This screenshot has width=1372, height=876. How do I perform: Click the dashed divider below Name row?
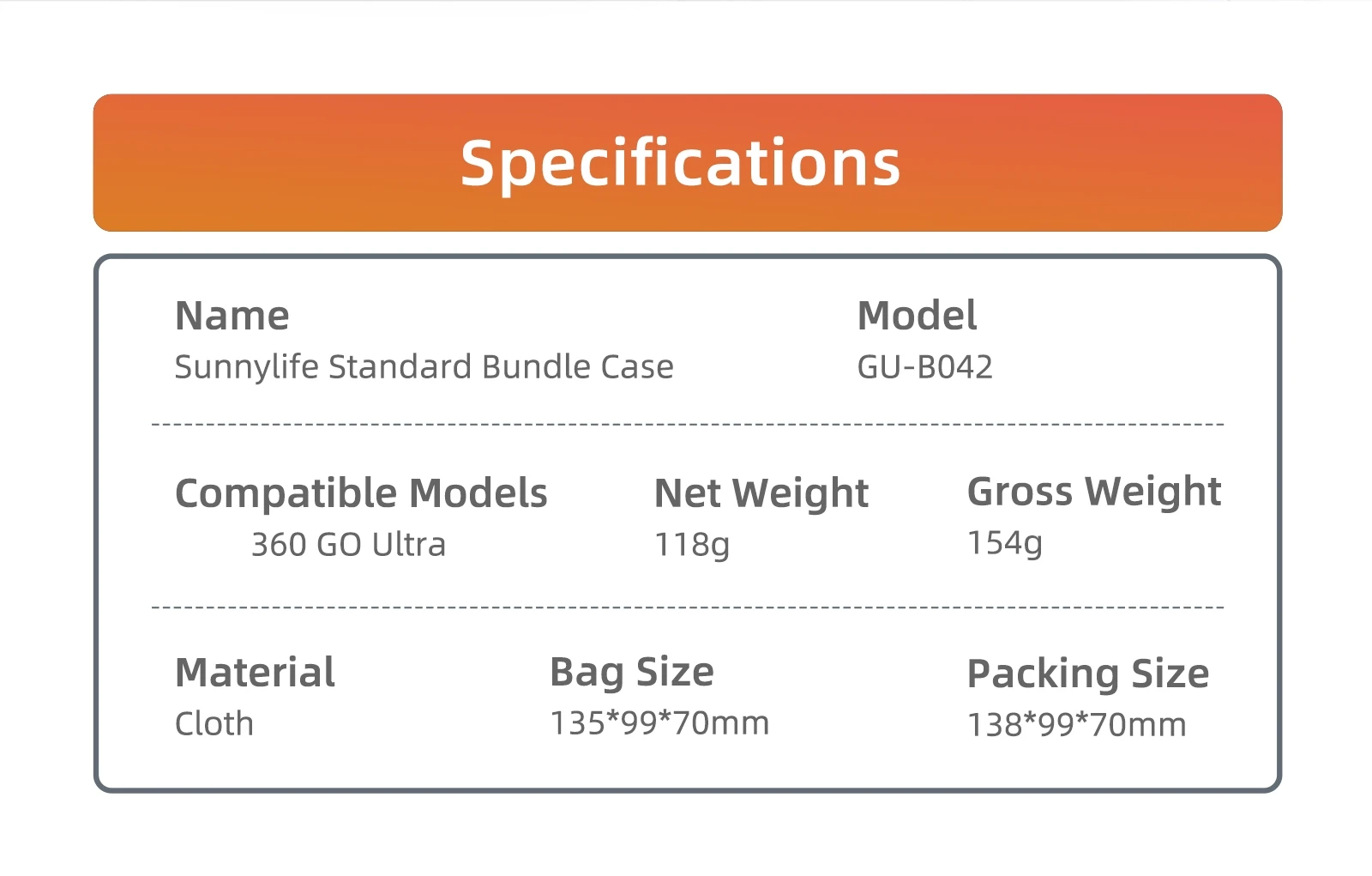coord(687,425)
